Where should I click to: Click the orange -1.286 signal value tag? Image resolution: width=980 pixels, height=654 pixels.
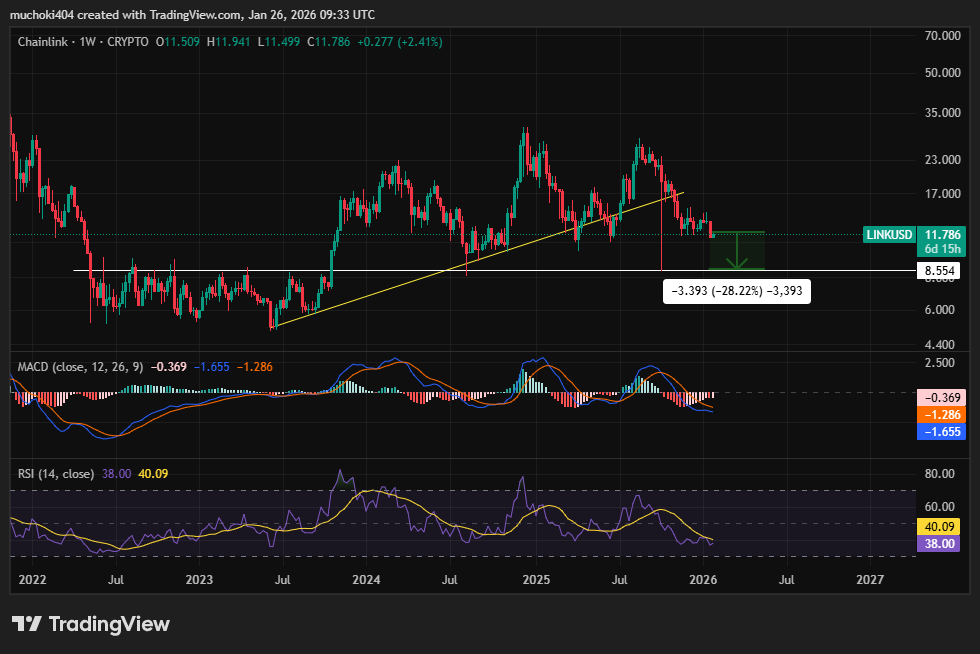(940, 414)
